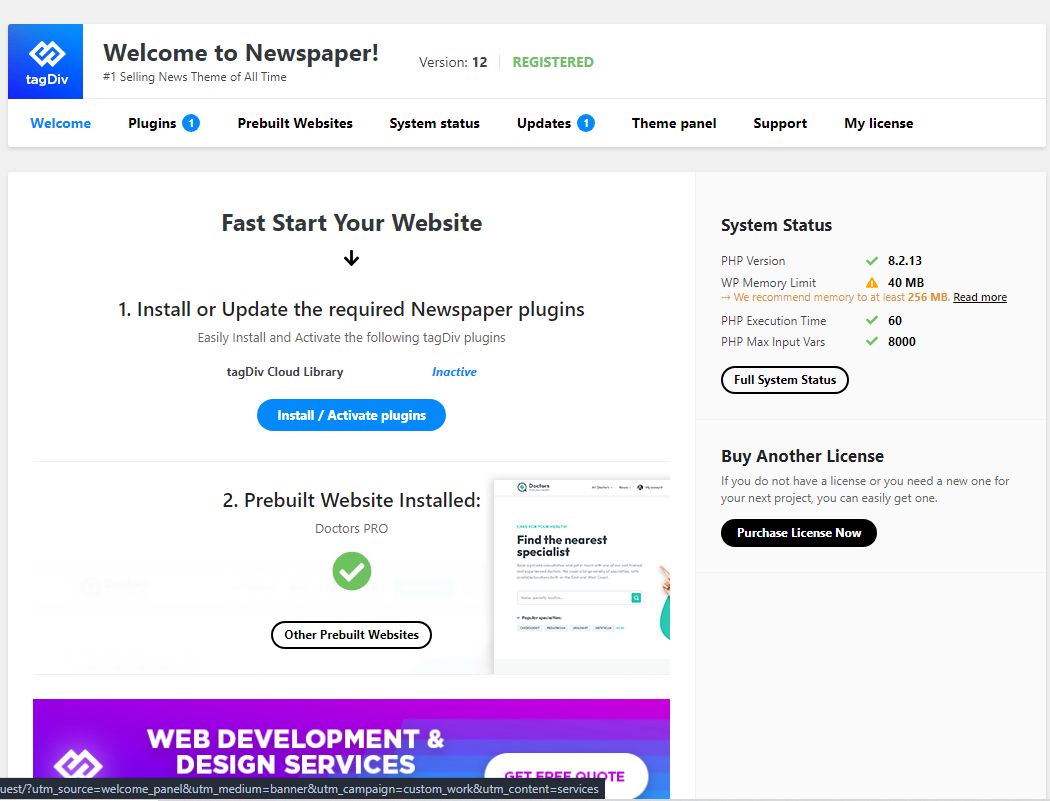Click the down arrow below Fast Start heading
Image resolution: width=1050 pixels, height=801 pixels.
click(352, 258)
